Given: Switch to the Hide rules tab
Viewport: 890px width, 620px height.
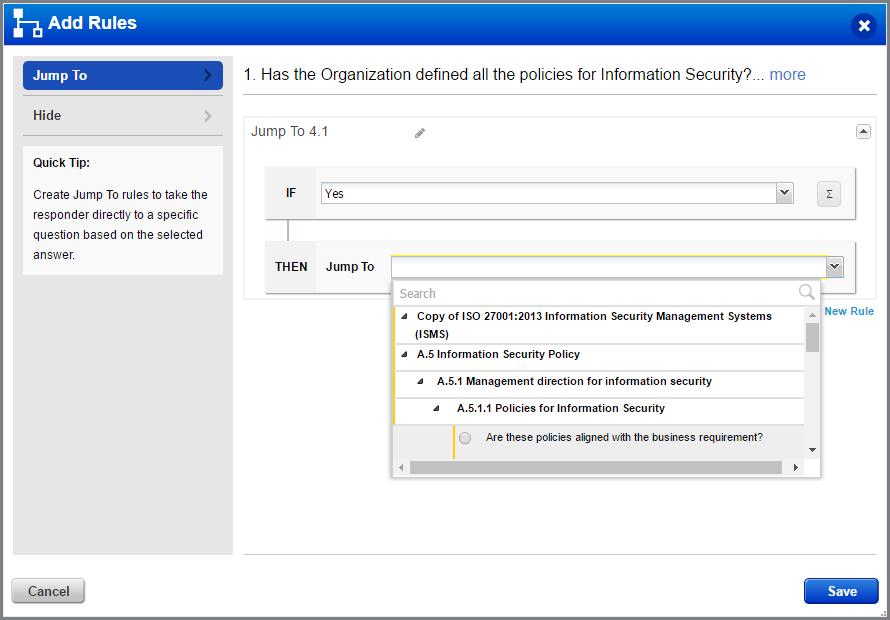Looking at the screenshot, I should (123, 116).
